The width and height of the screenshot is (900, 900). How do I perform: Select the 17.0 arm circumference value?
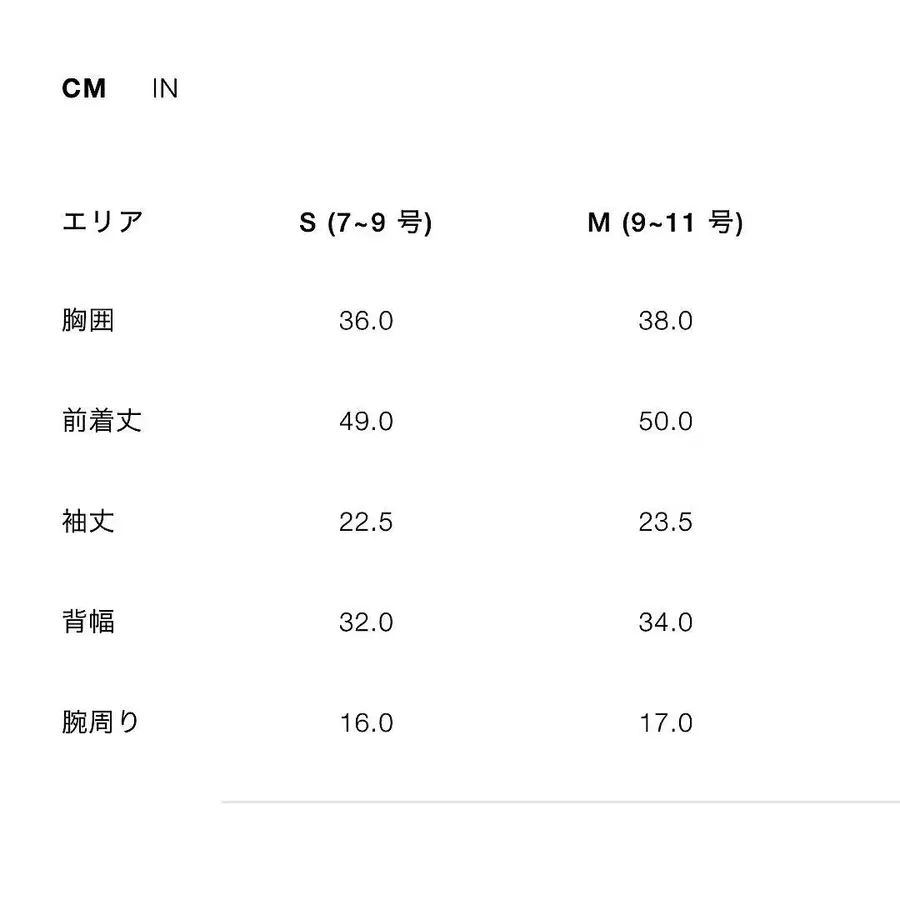point(666,722)
